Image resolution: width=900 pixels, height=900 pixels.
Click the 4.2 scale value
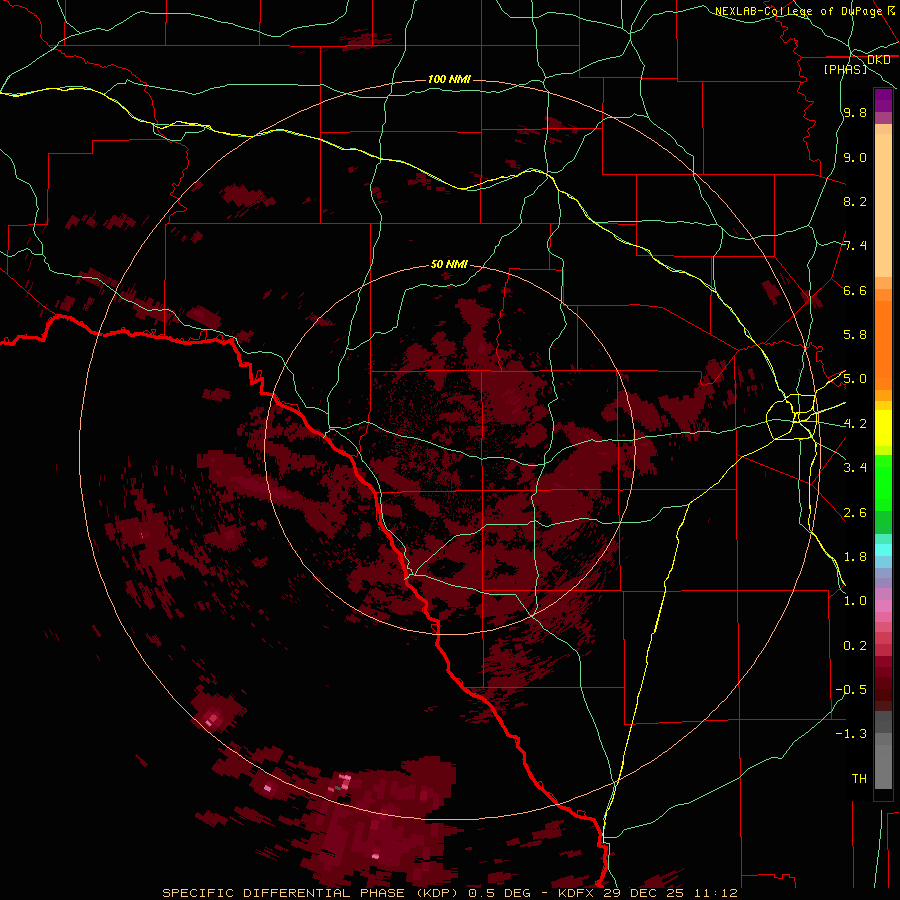[855, 424]
